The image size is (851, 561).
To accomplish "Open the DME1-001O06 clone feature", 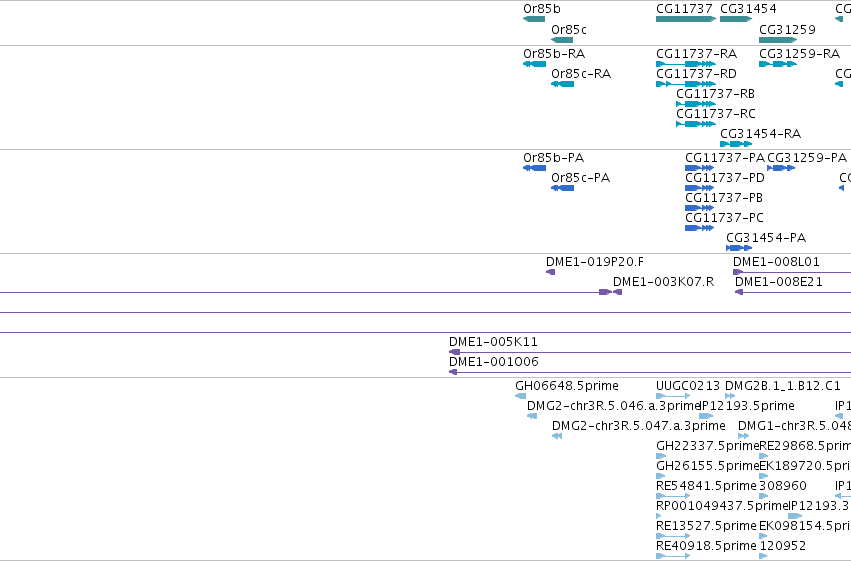I will (x=494, y=362).
